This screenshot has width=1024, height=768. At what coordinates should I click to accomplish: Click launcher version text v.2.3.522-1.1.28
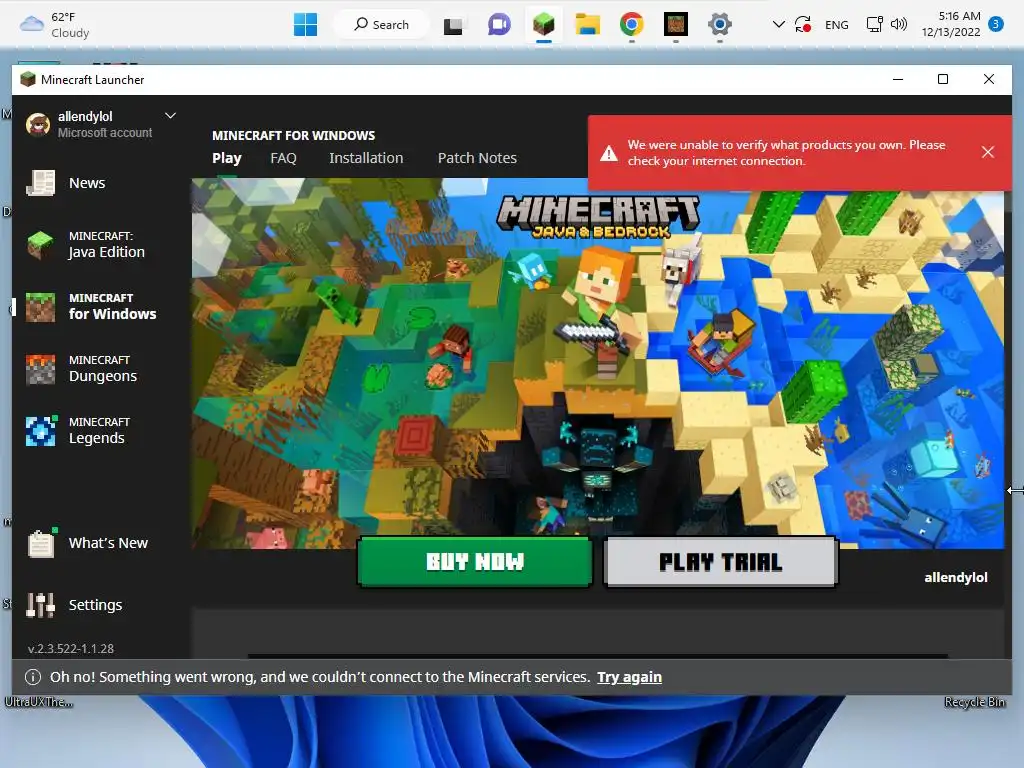[71, 648]
